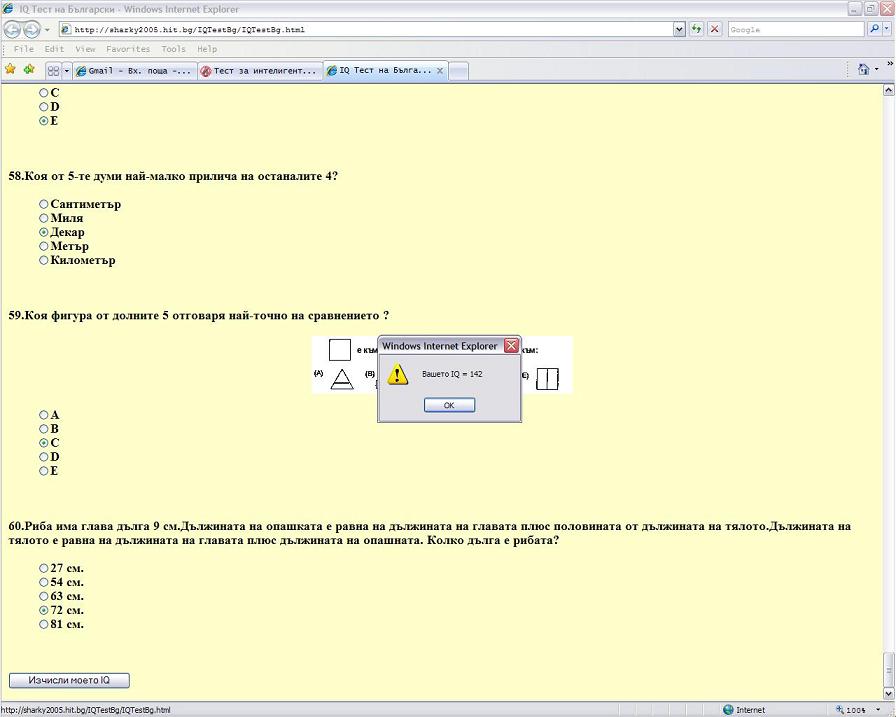The height and width of the screenshot is (717, 896).
Task: Select option E for question 59
Action: [43, 471]
